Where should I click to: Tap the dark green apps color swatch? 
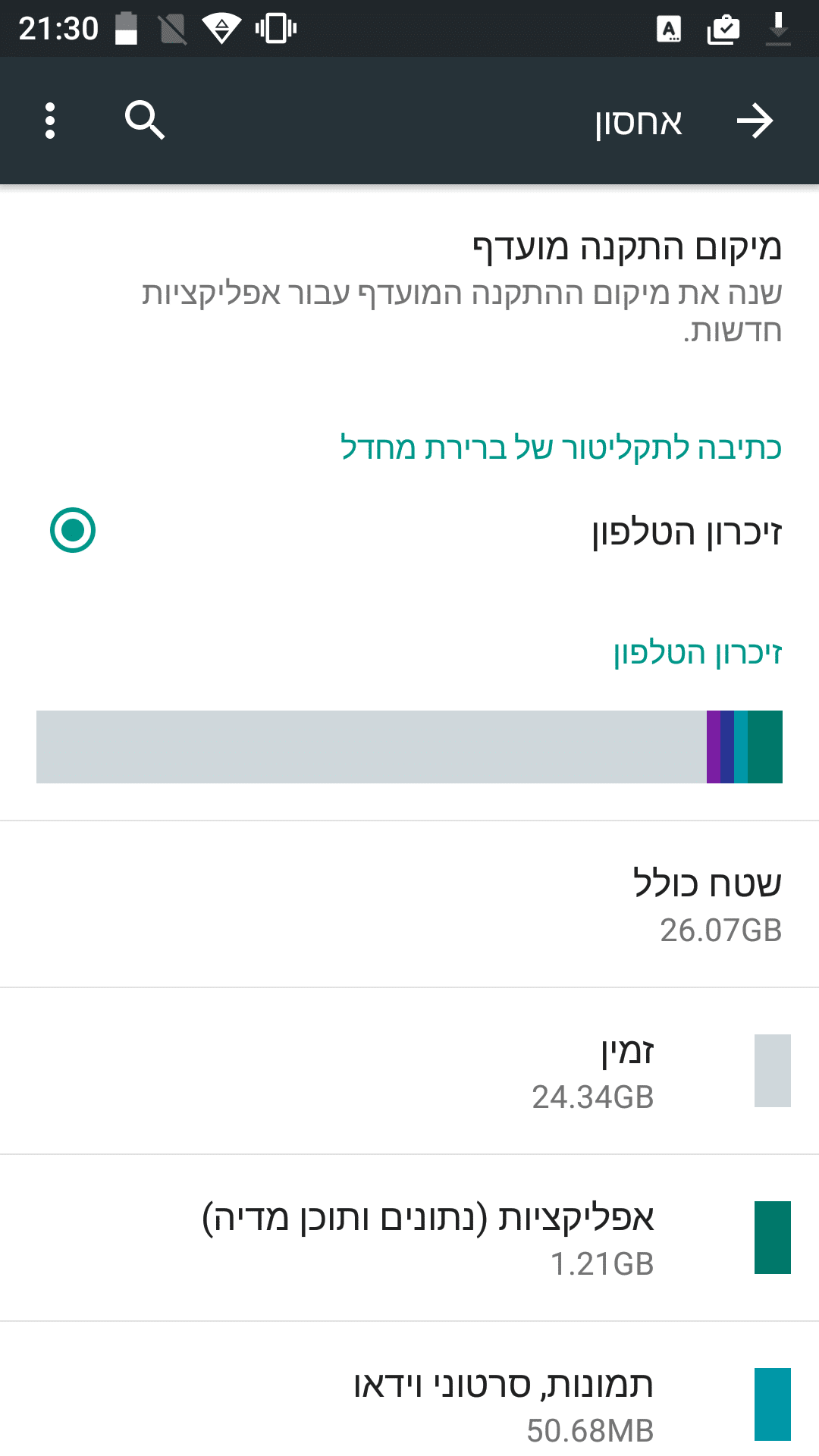click(772, 1238)
